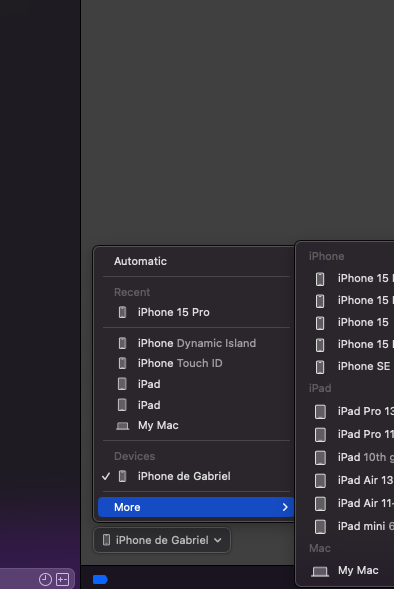The width and height of the screenshot is (394, 589).
Task: Click the laptop icon beside My Mac in the submenu
Action: click(x=320, y=571)
